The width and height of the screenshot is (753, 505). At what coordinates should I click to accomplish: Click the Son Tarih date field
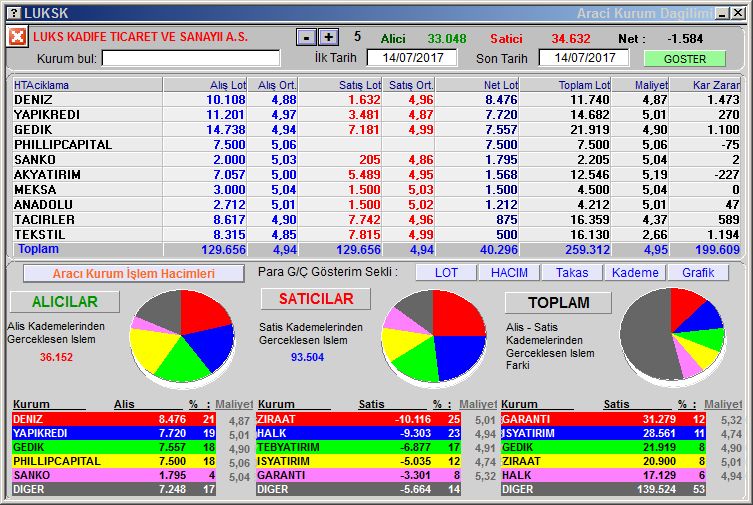584,58
